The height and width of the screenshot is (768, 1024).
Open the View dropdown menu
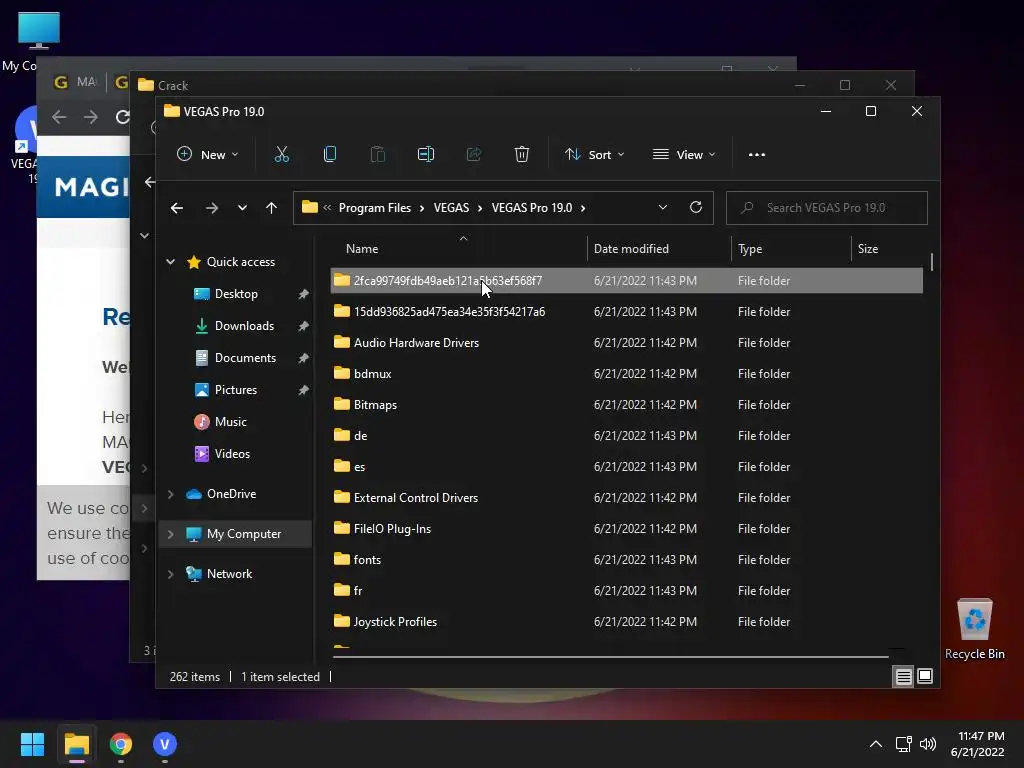coord(684,155)
